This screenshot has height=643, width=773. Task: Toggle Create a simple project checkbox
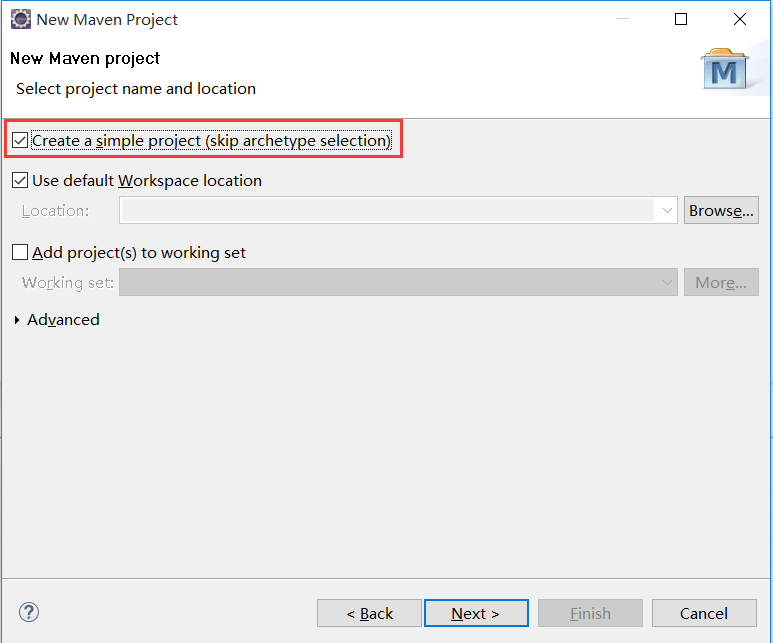tap(20, 141)
